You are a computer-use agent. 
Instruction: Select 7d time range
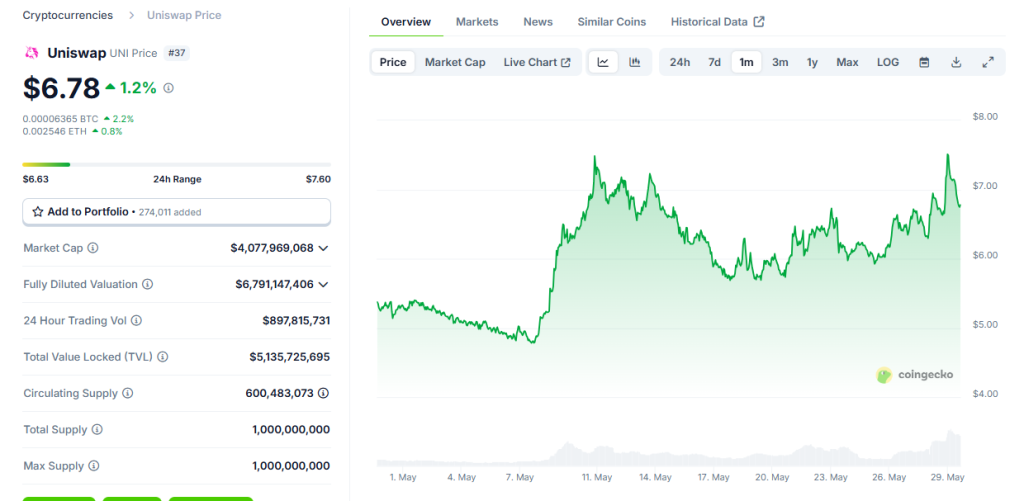coord(714,62)
